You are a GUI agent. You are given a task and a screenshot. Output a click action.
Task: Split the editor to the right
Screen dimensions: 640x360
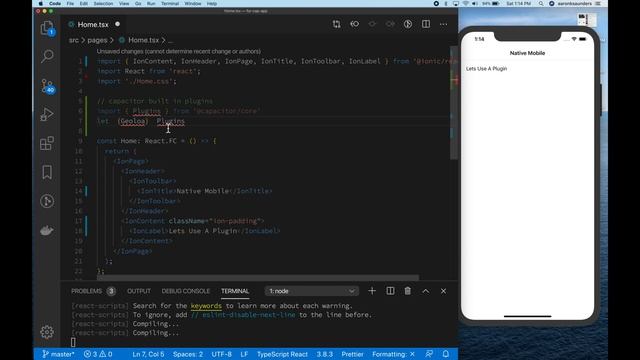[426, 24]
